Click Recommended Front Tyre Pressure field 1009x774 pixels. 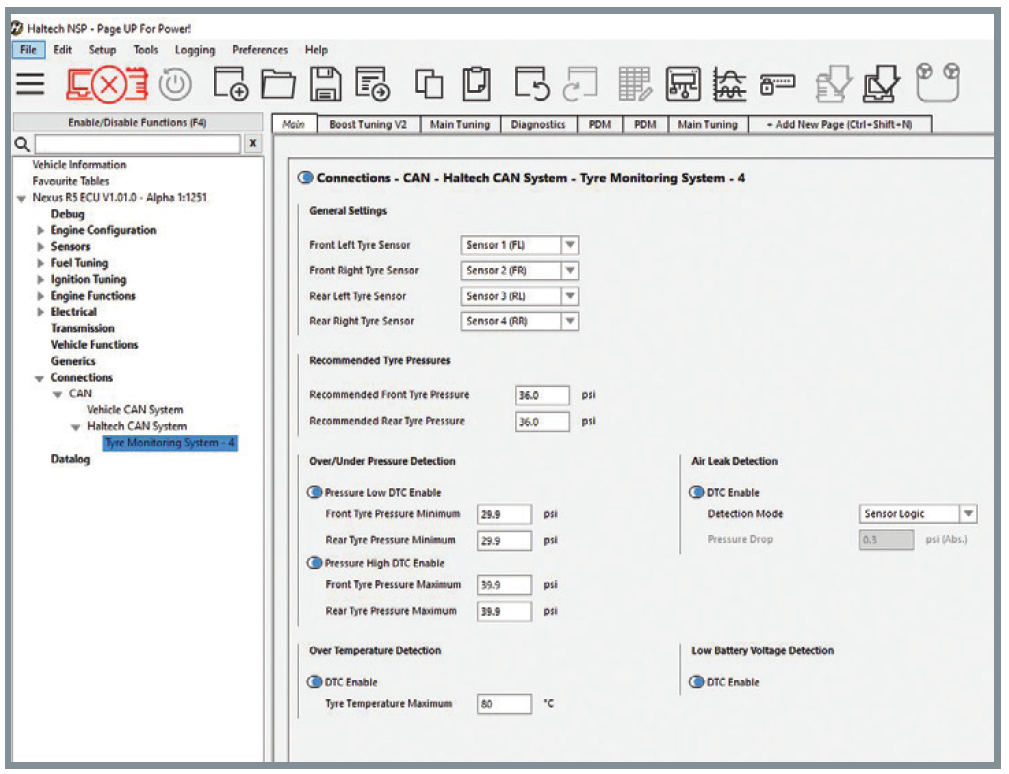542,395
